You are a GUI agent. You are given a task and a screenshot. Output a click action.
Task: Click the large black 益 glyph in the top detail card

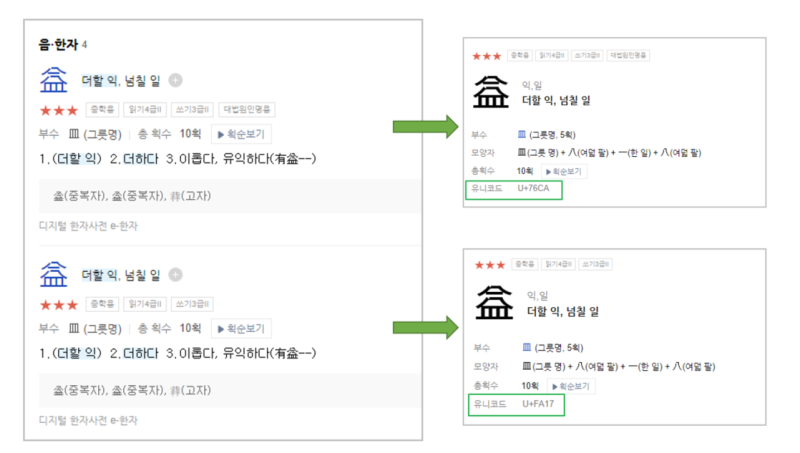(x=491, y=92)
